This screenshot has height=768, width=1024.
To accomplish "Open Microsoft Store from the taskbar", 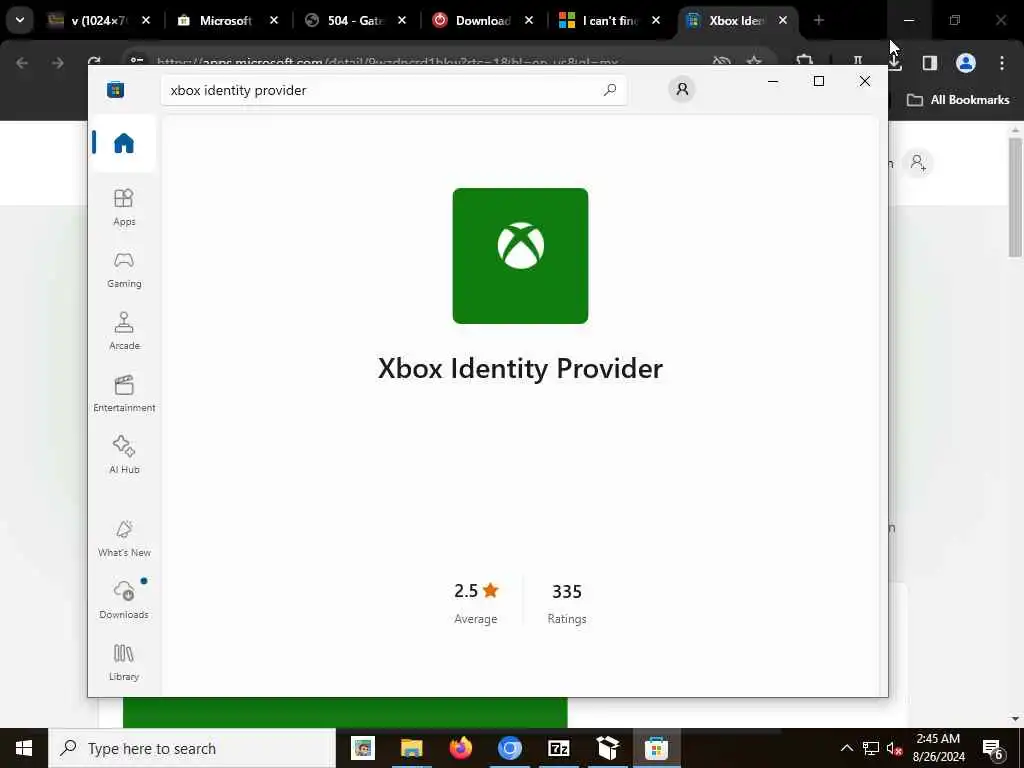I will pyautogui.click(x=657, y=748).
